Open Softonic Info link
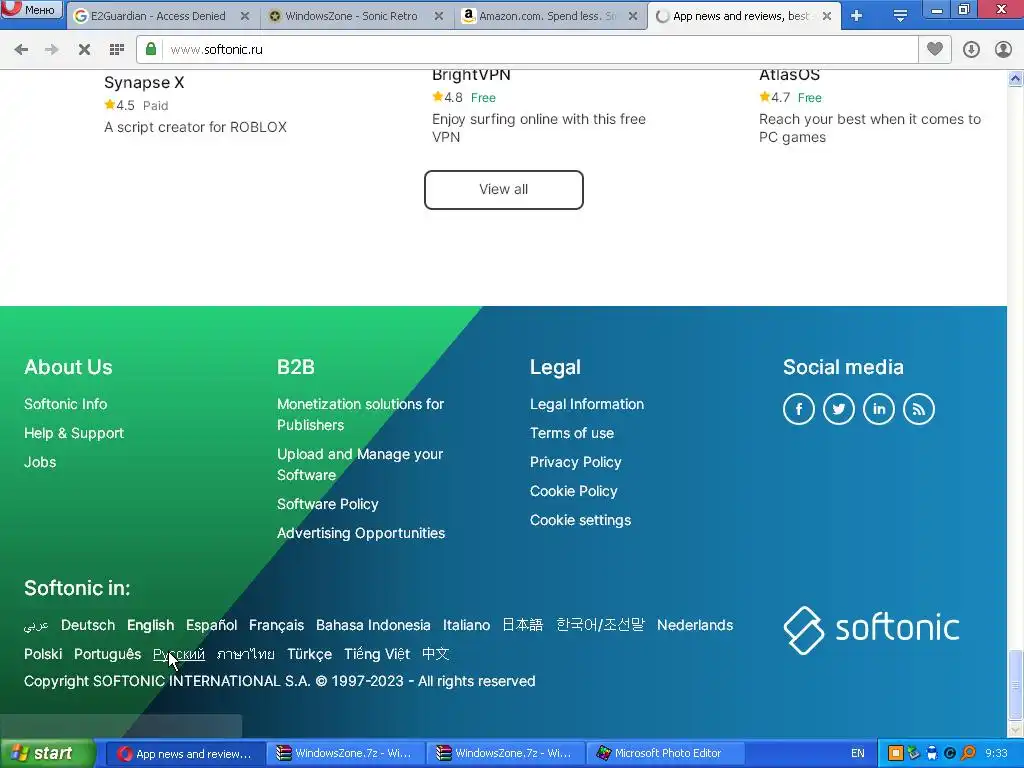1024x768 pixels. pos(65,404)
